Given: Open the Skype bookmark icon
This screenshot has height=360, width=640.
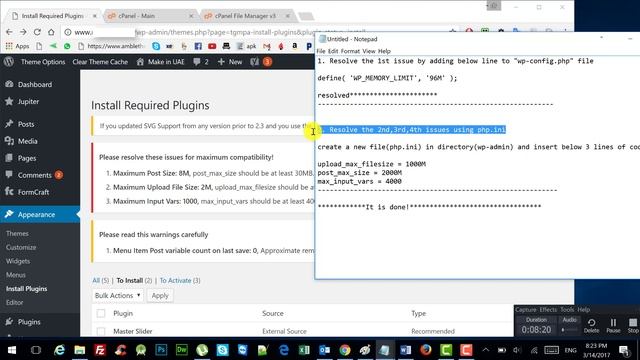Looking at the screenshot, I should 156,46.
